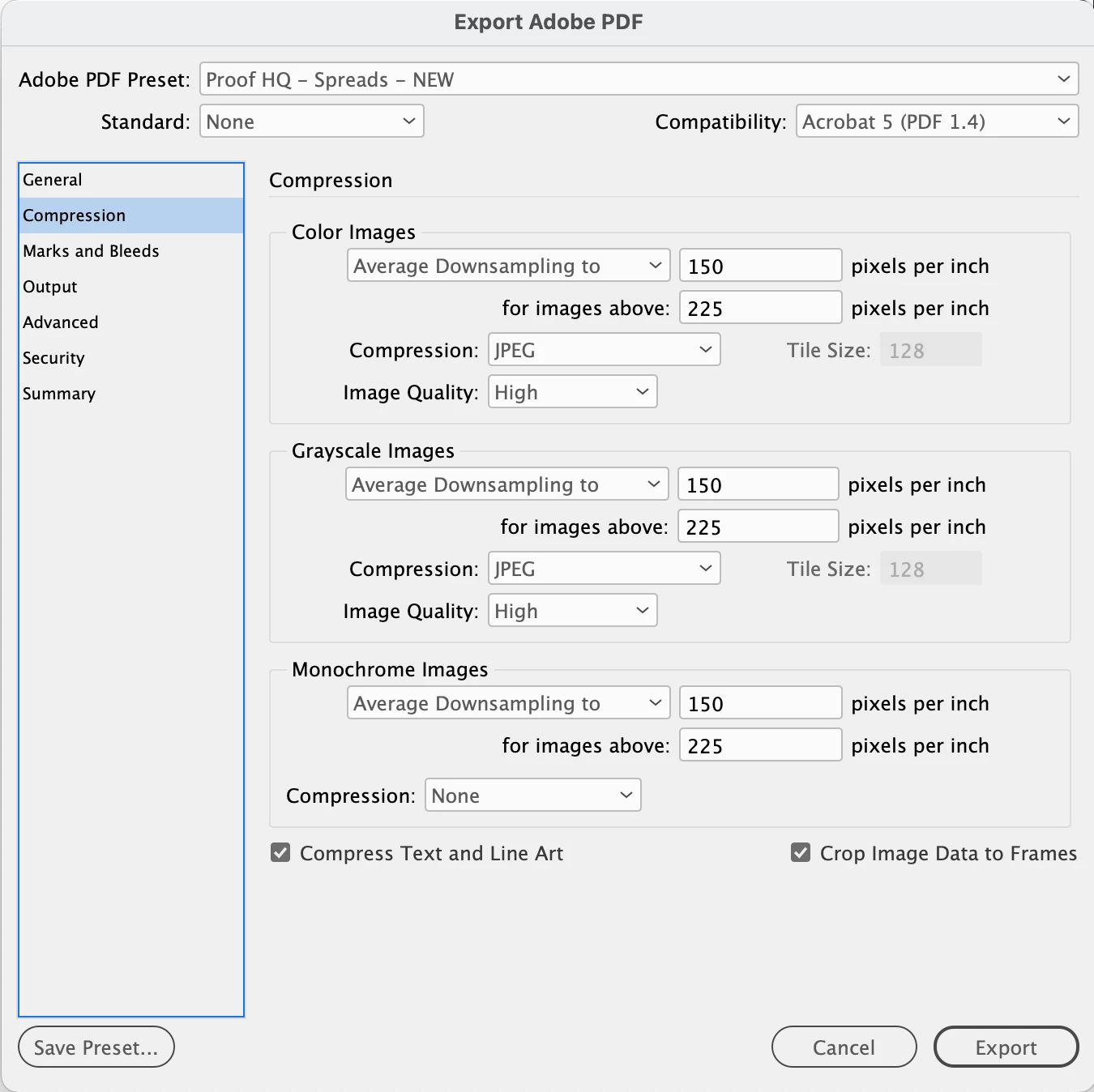Click Monochrome 'for images above' 225 field
Viewport: 1094px width, 1092px height.
coord(760,745)
